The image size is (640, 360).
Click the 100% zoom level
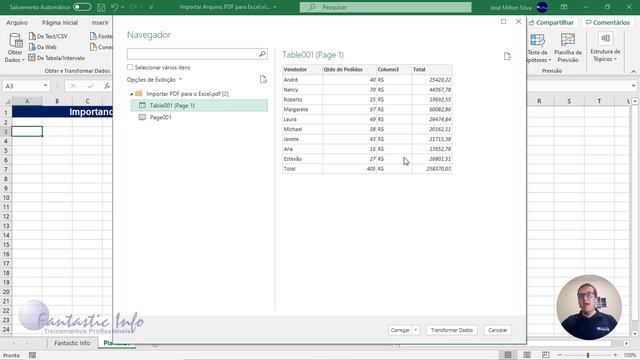[x=630, y=356]
